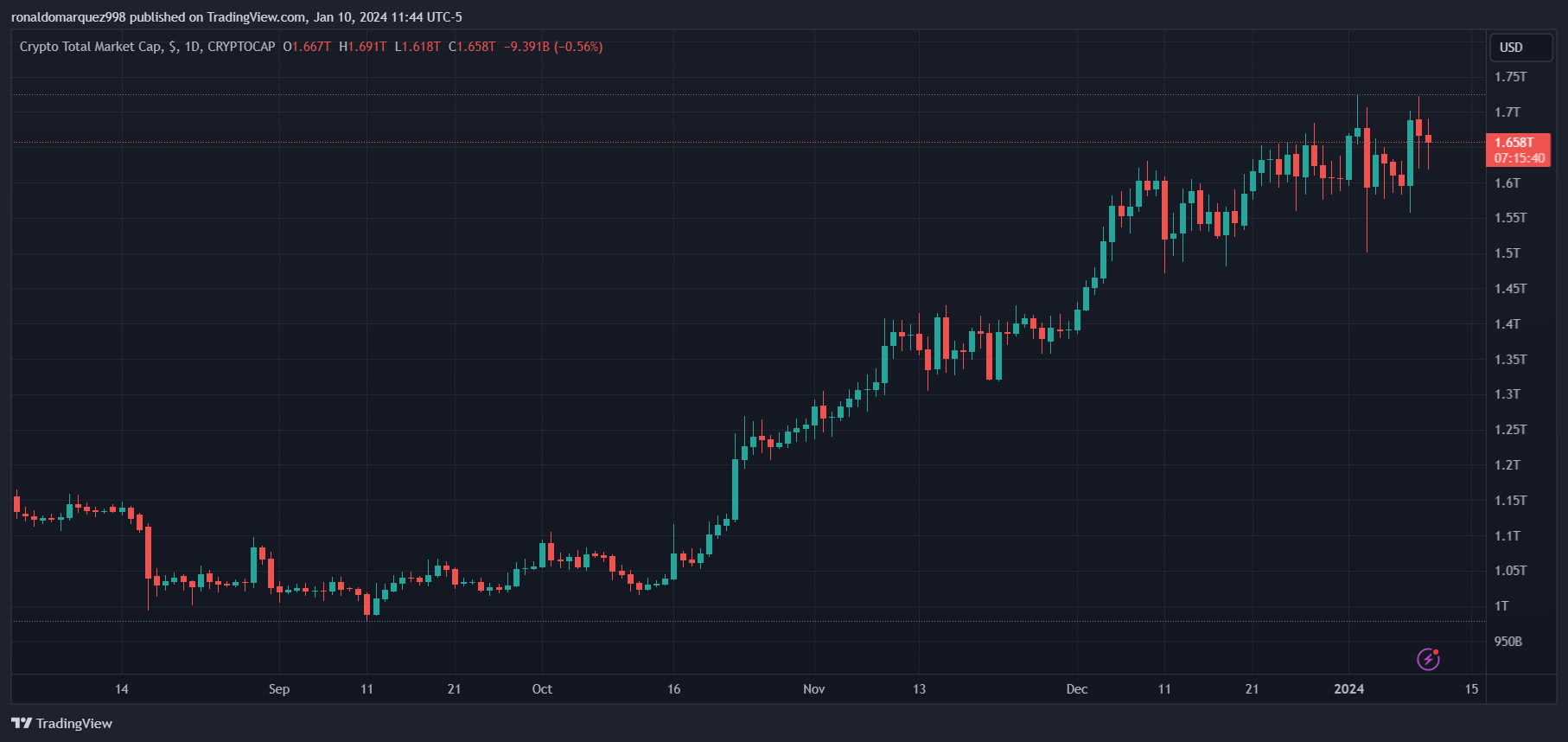Click the ronaldomarquez998 publisher caption
Screen dimensions: 1568x742
click(x=237, y=17)
